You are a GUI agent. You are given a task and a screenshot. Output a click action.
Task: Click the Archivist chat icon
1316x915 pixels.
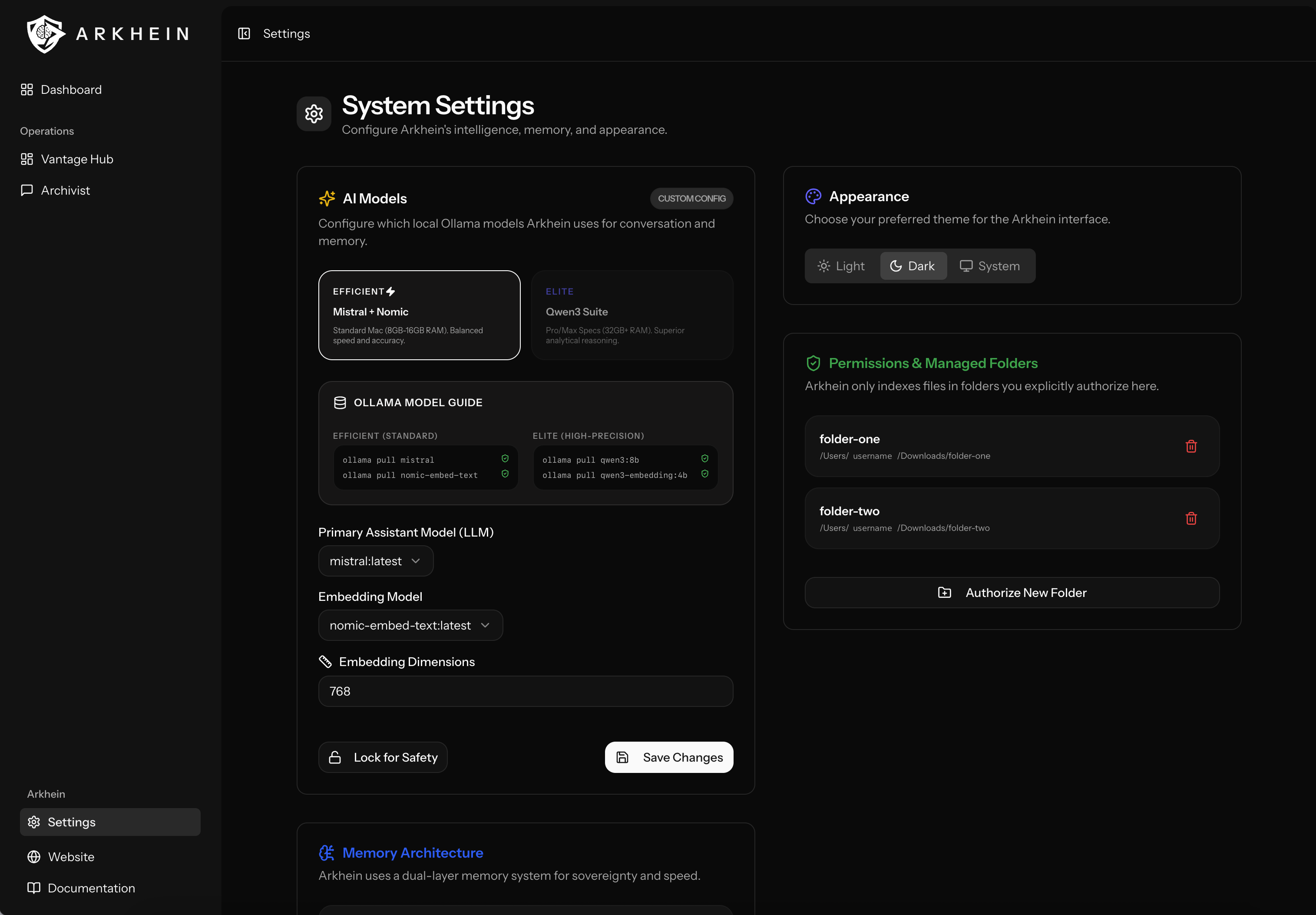(26, 190)
